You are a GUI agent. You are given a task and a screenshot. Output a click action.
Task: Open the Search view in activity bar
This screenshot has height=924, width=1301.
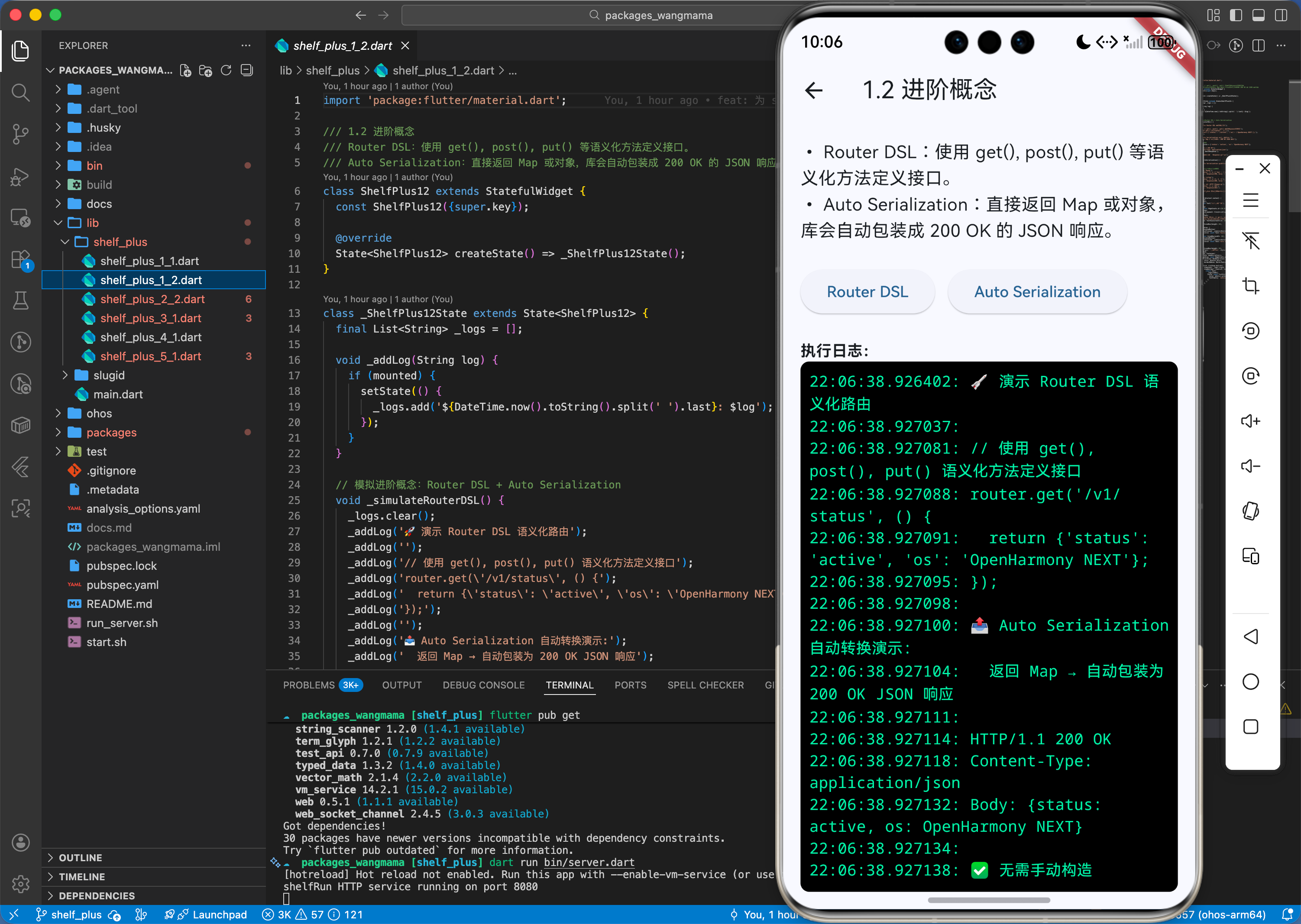(x=20, y=92)
